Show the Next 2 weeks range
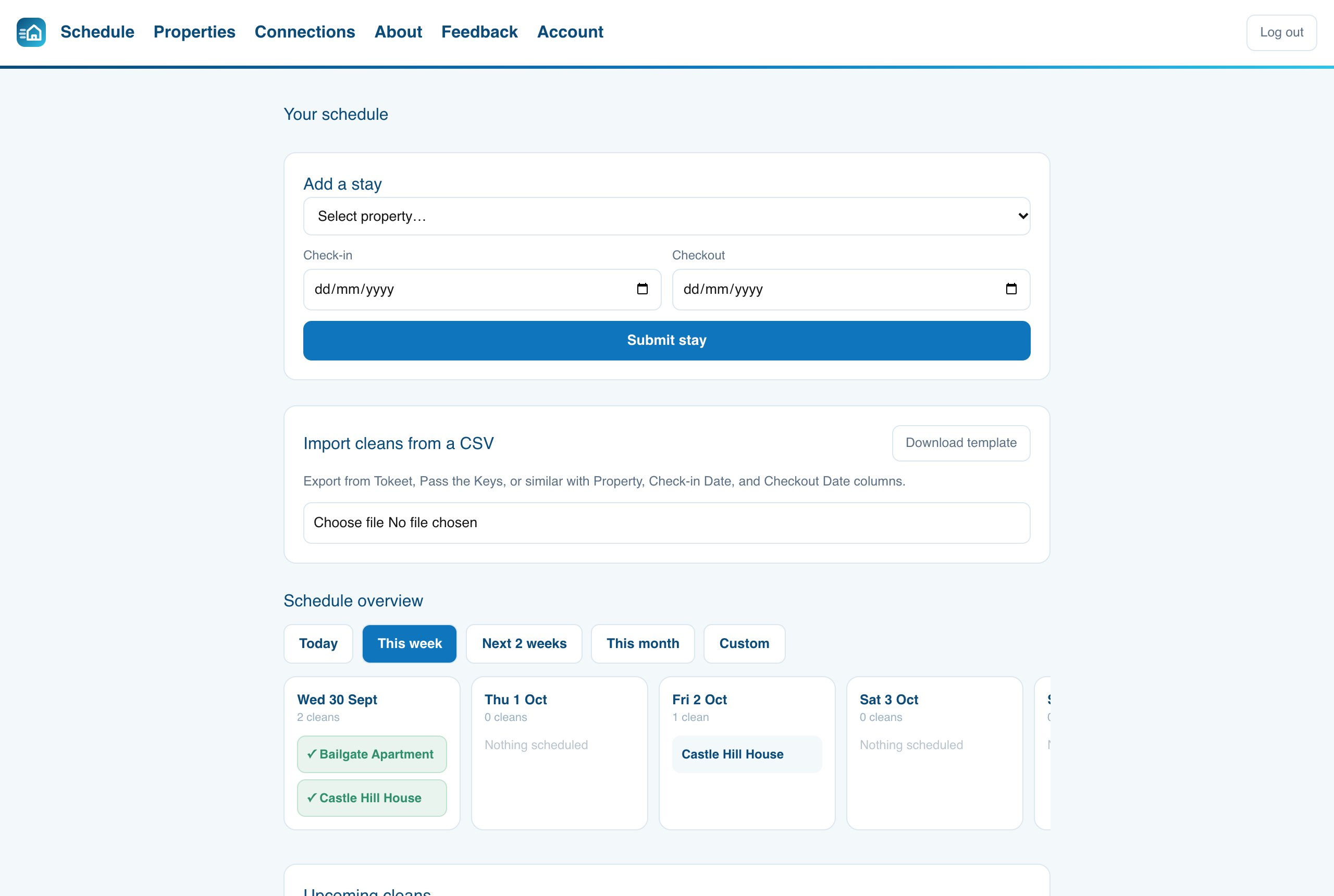The image size is (1334, 896). pyautogui.click(x=524, y=643)
